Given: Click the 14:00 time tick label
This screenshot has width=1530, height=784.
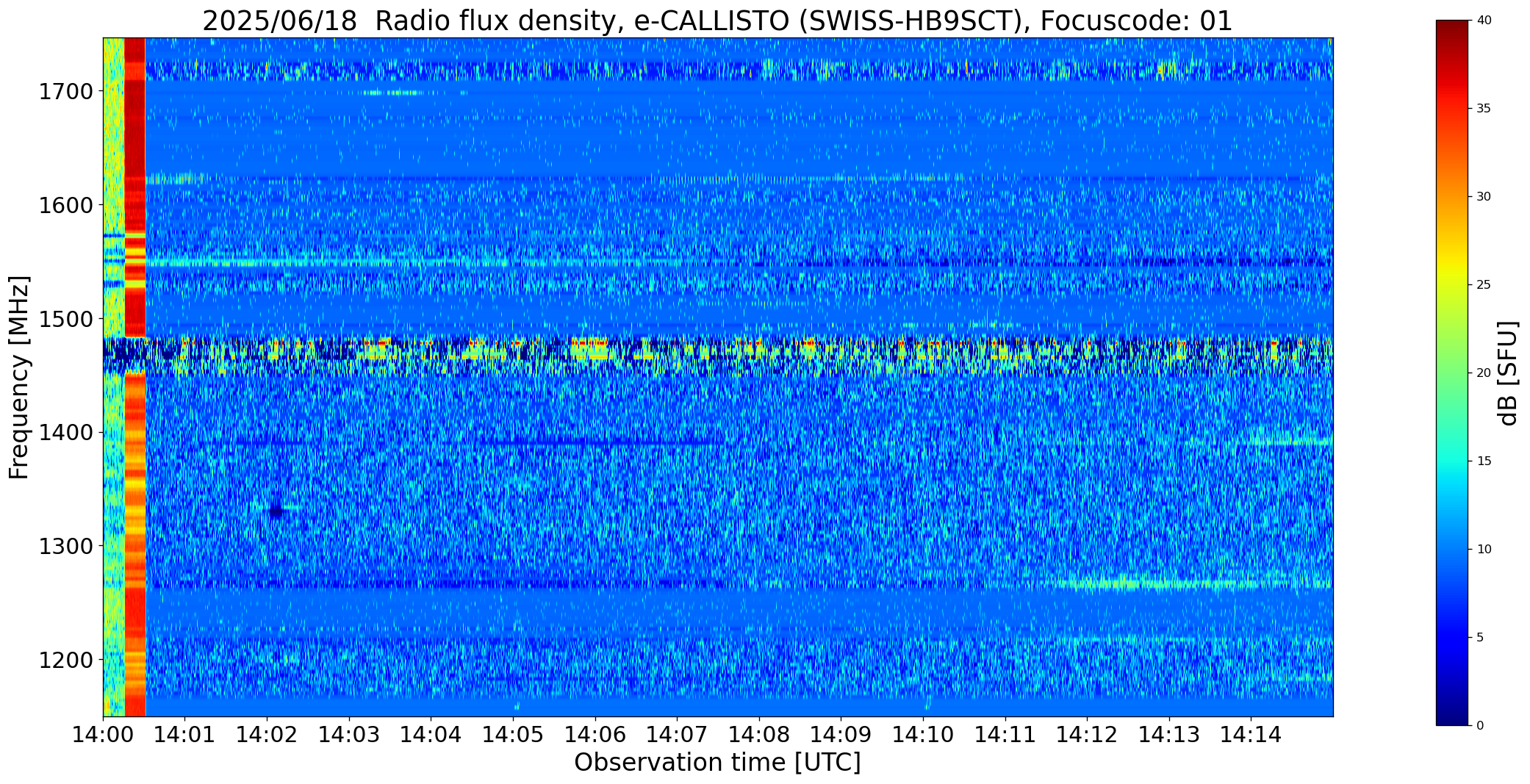Looking at the screenshot, I should click(103, 734).
